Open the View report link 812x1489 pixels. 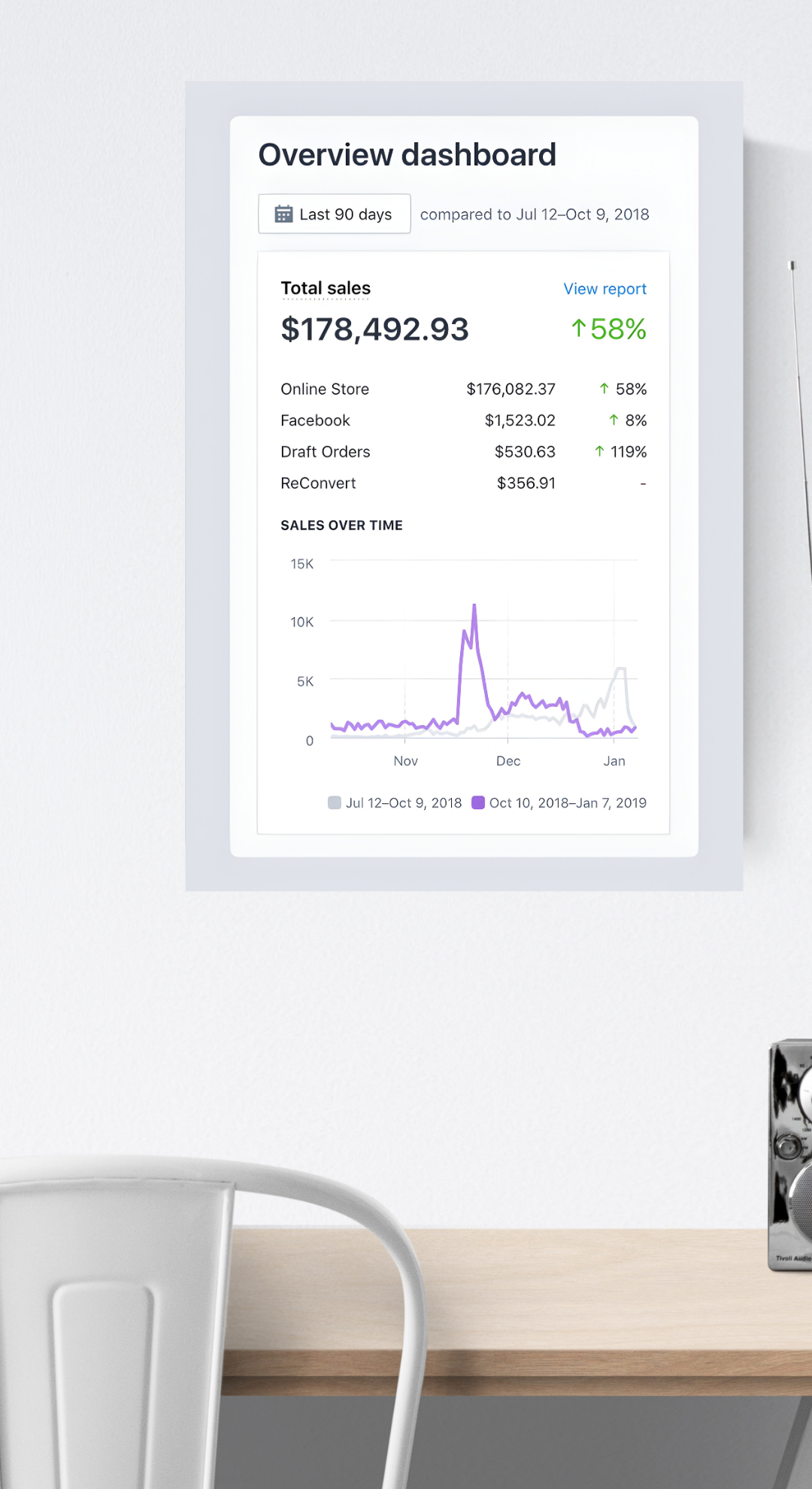(x=604, y=289)
